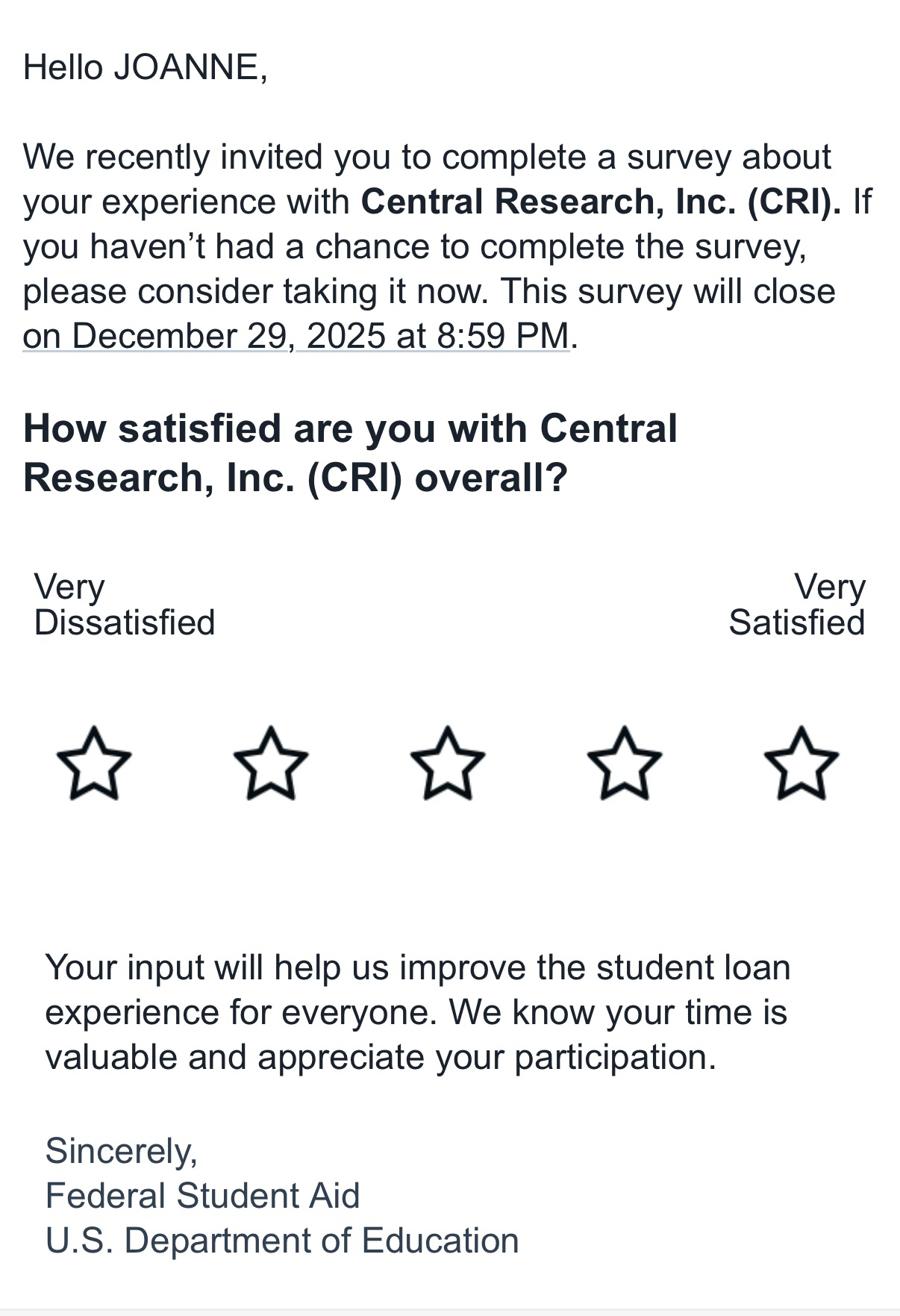Click valuable and appreciate your participation line
900x1316 pixels.
pos(381,1057)
